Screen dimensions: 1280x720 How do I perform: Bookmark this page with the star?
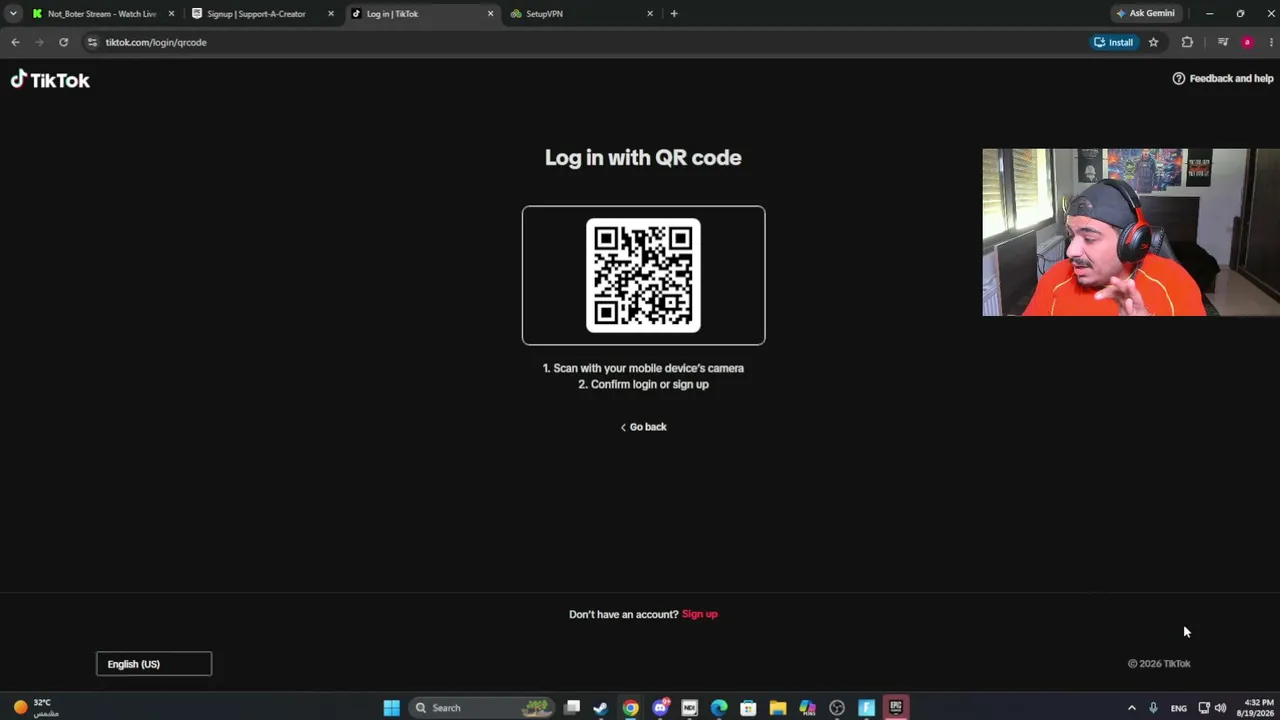(x=1153, y=42)
